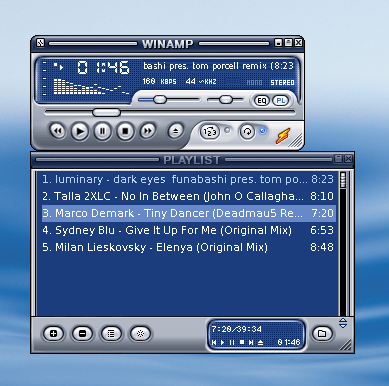The image size is (389, 386).
Task: Open the playlist Manage/load list folder button
Action: pos(322,333)
